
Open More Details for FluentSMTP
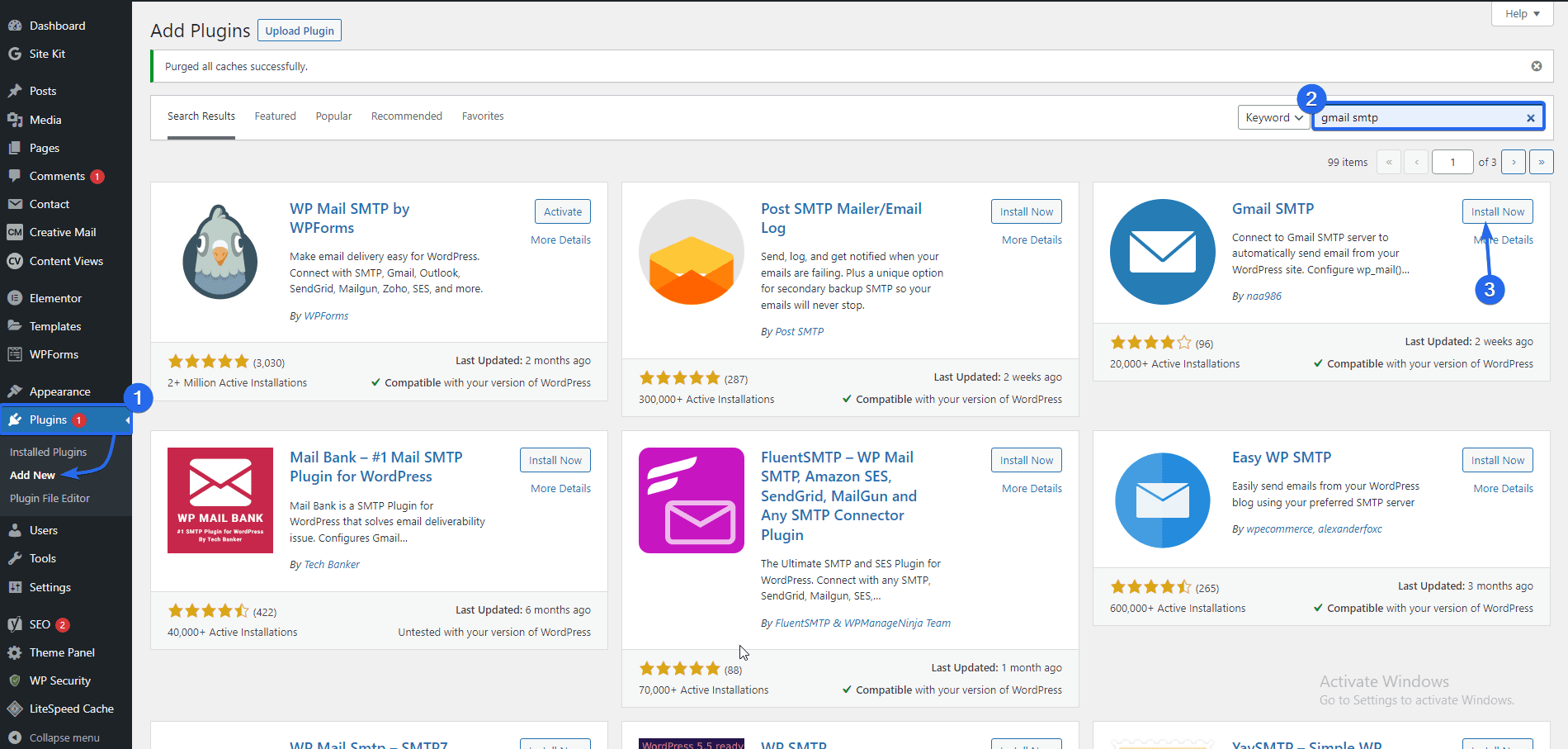tap(1032, 489)
